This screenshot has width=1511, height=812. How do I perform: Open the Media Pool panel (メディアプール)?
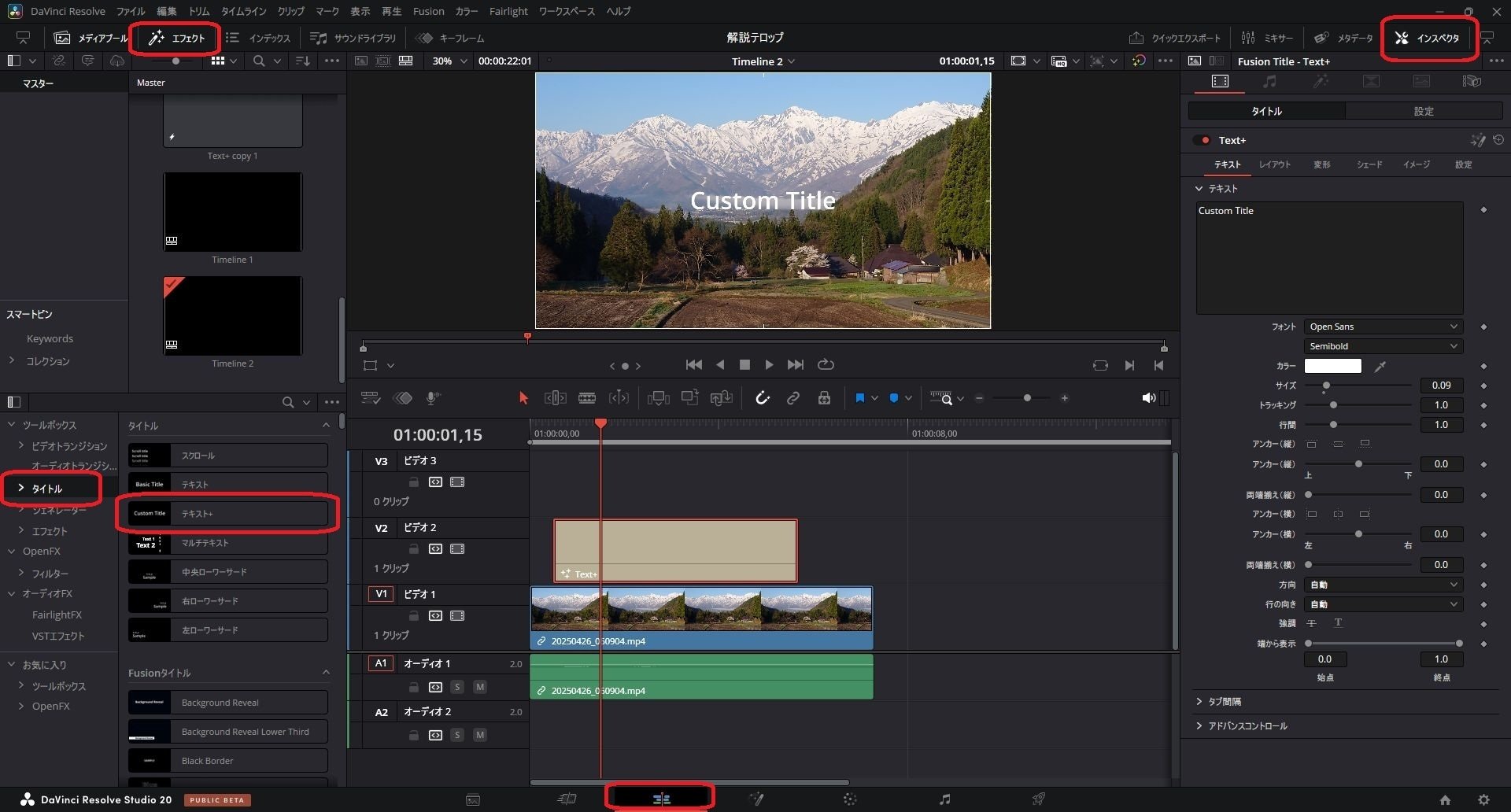(90, 38)
